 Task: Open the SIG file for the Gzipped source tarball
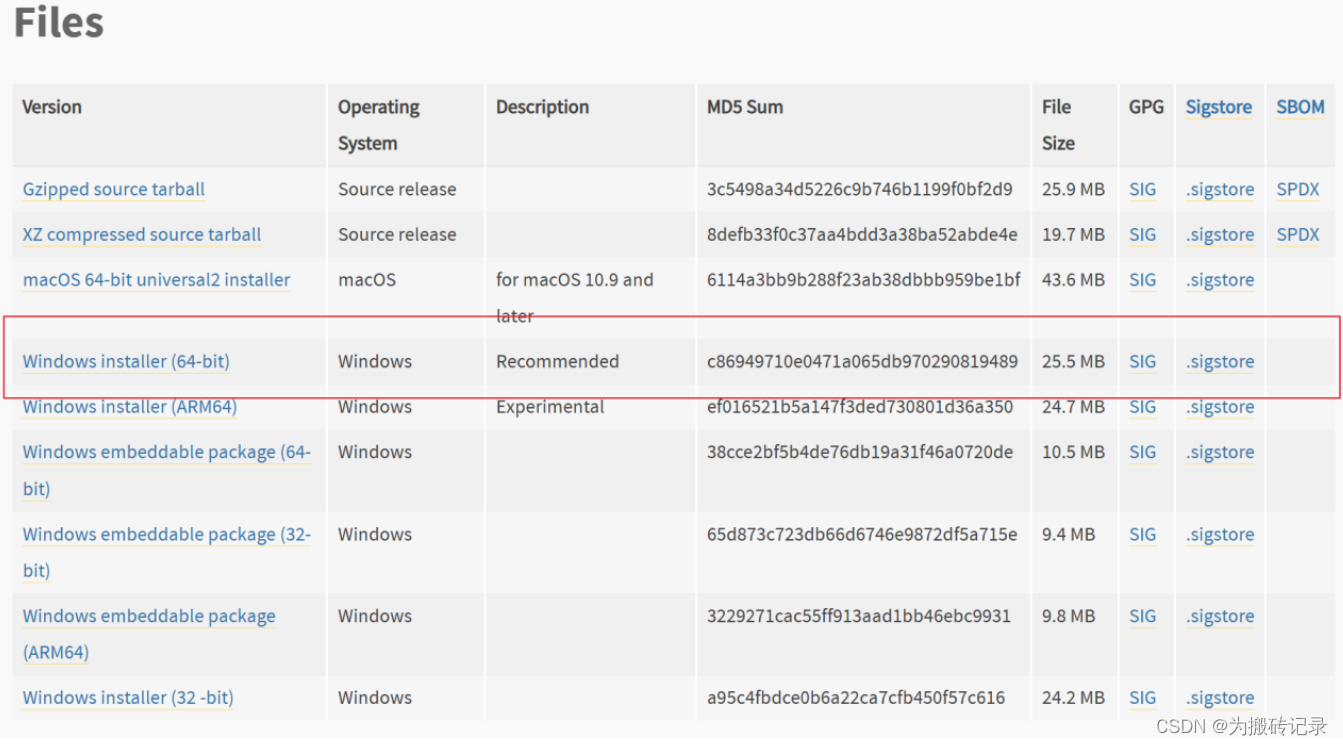click(x=1143, y=190)
